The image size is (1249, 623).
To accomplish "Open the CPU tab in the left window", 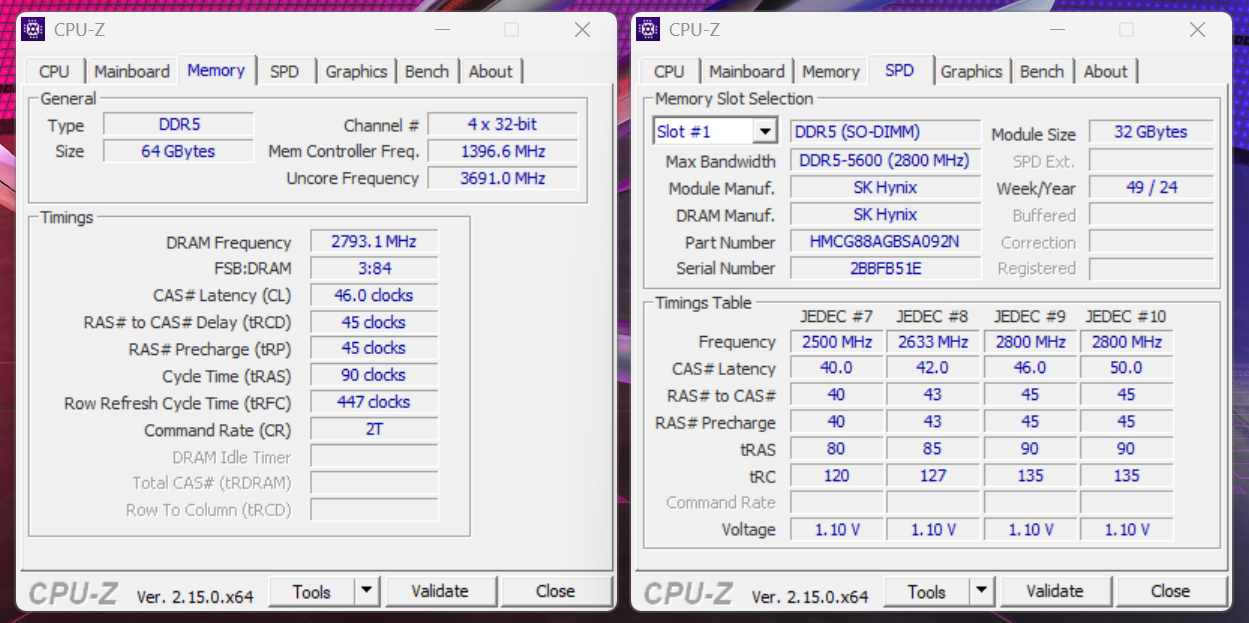I will click(54, 71).
